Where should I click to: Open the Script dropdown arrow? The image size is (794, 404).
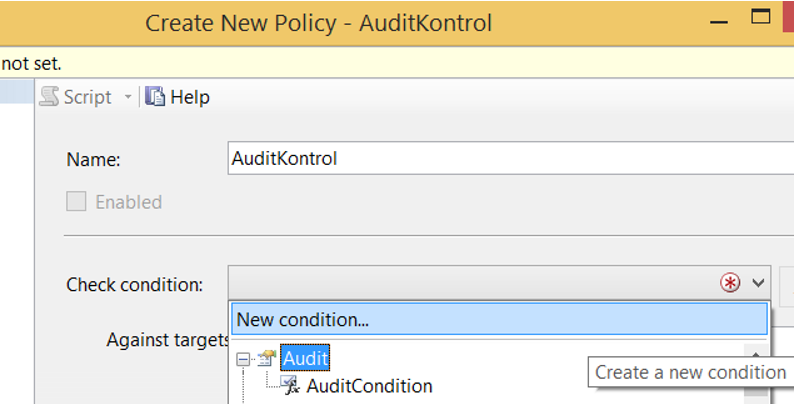pos(128,97)
